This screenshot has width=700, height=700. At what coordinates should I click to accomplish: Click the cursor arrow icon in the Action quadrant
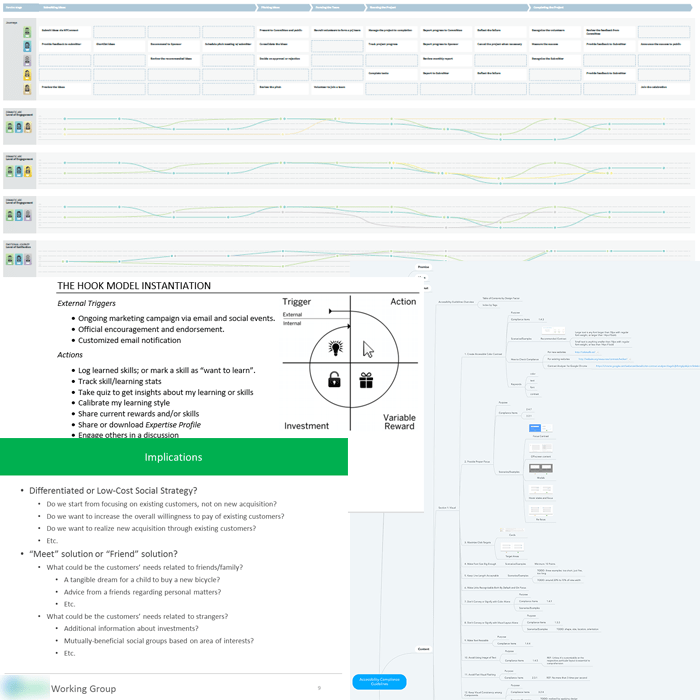tap(368, 349)
